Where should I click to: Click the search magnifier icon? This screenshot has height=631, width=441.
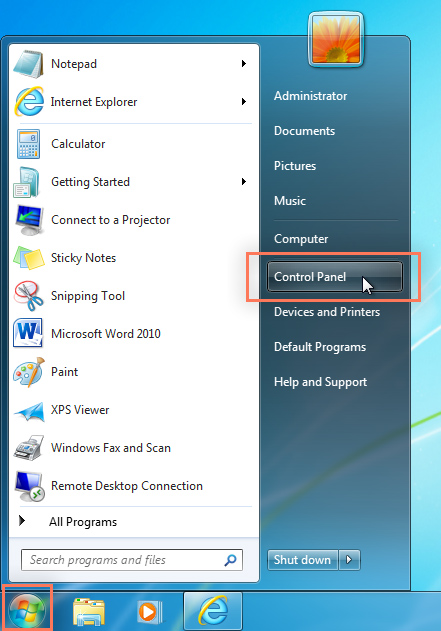coord(231,560)
